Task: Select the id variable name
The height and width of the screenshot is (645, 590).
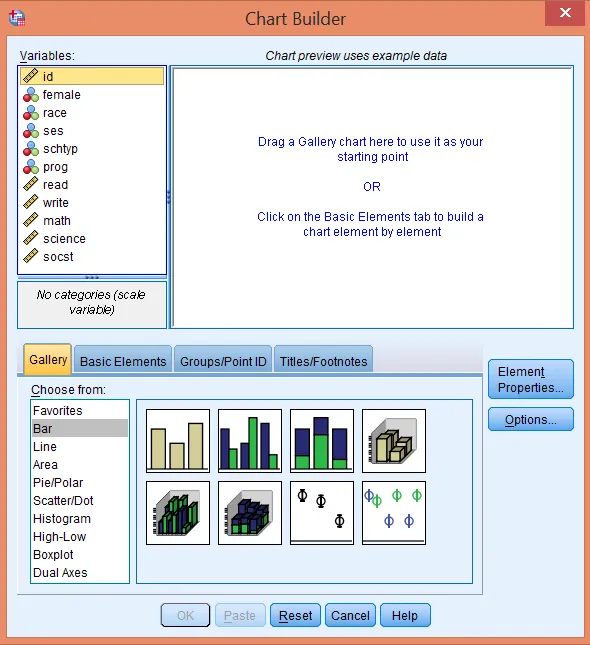Action: (48, 77)
